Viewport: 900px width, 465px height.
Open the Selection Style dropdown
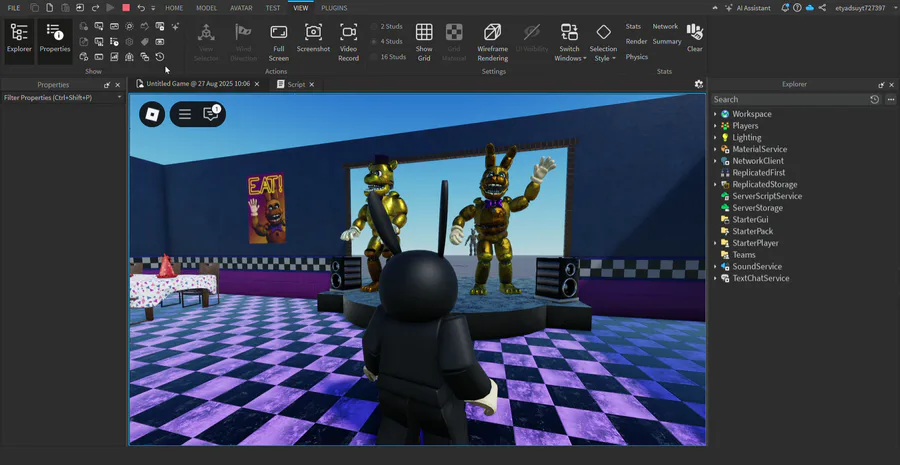[x=603, y=42]
